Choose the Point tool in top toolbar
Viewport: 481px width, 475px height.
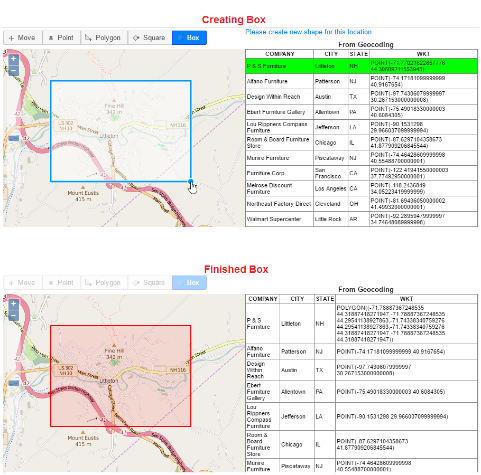point(61,38)
